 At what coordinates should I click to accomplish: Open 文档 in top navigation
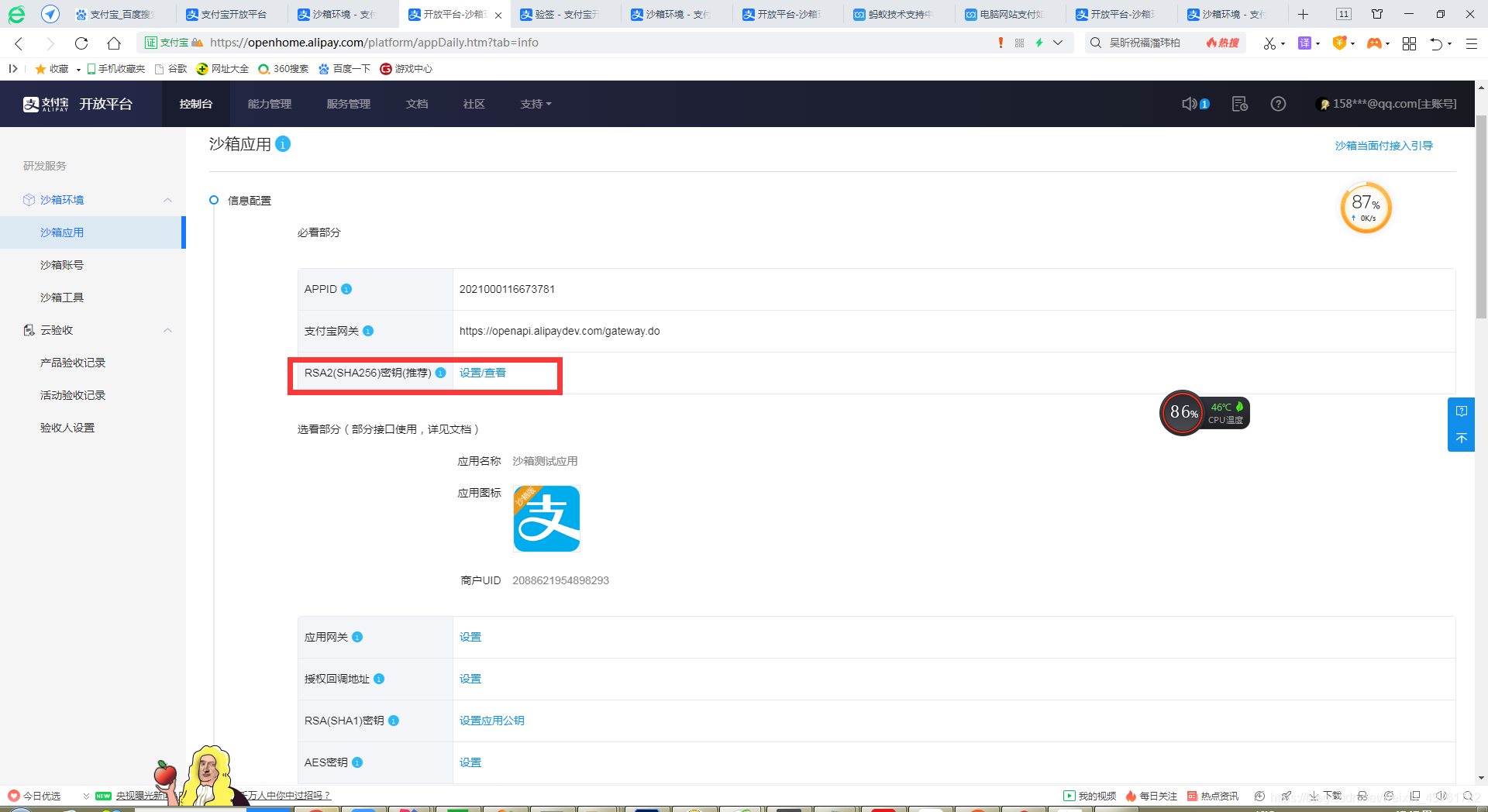(x=417, y=104)
